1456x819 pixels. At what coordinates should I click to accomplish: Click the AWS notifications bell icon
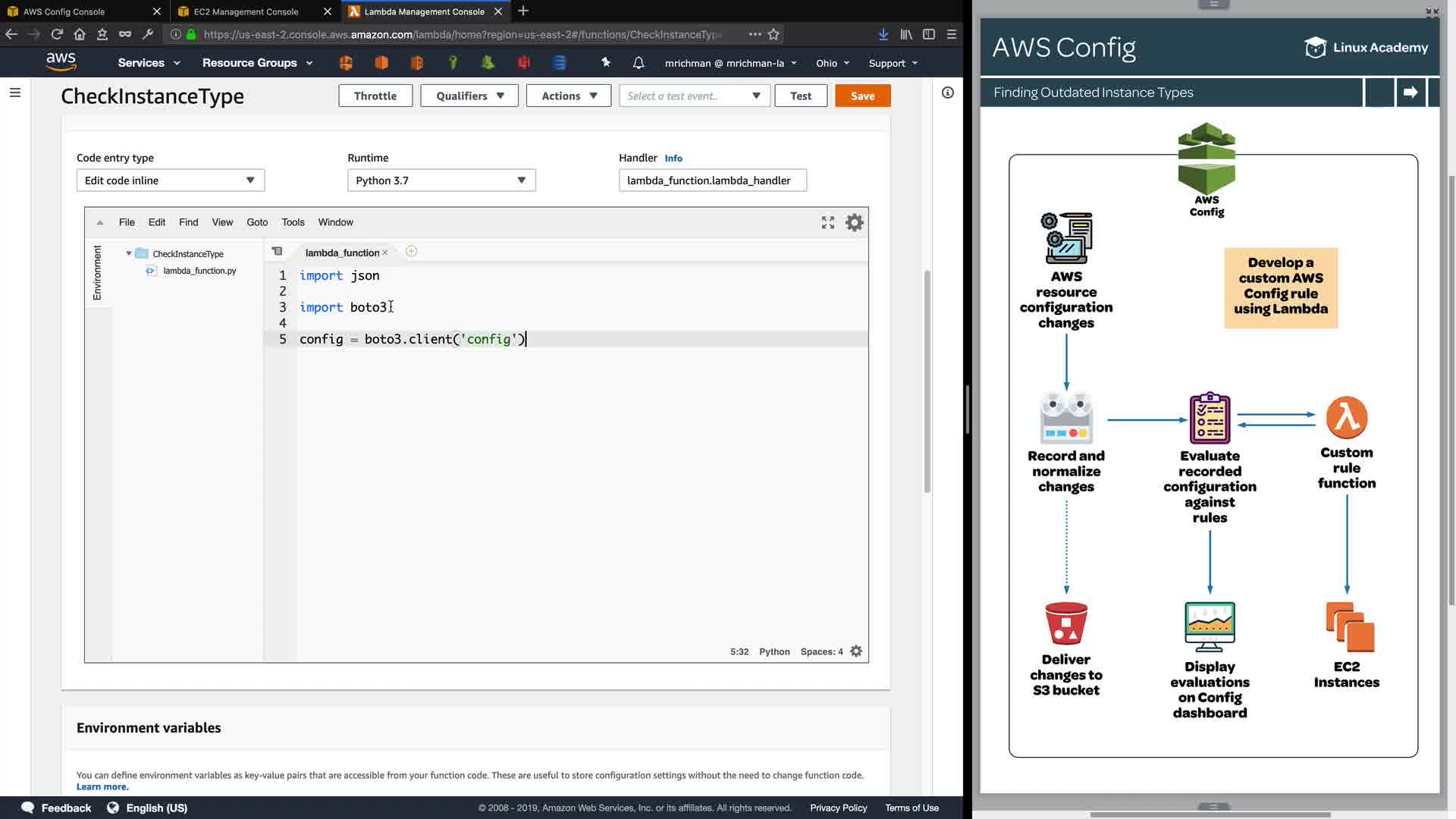click(x=639, y=63)
